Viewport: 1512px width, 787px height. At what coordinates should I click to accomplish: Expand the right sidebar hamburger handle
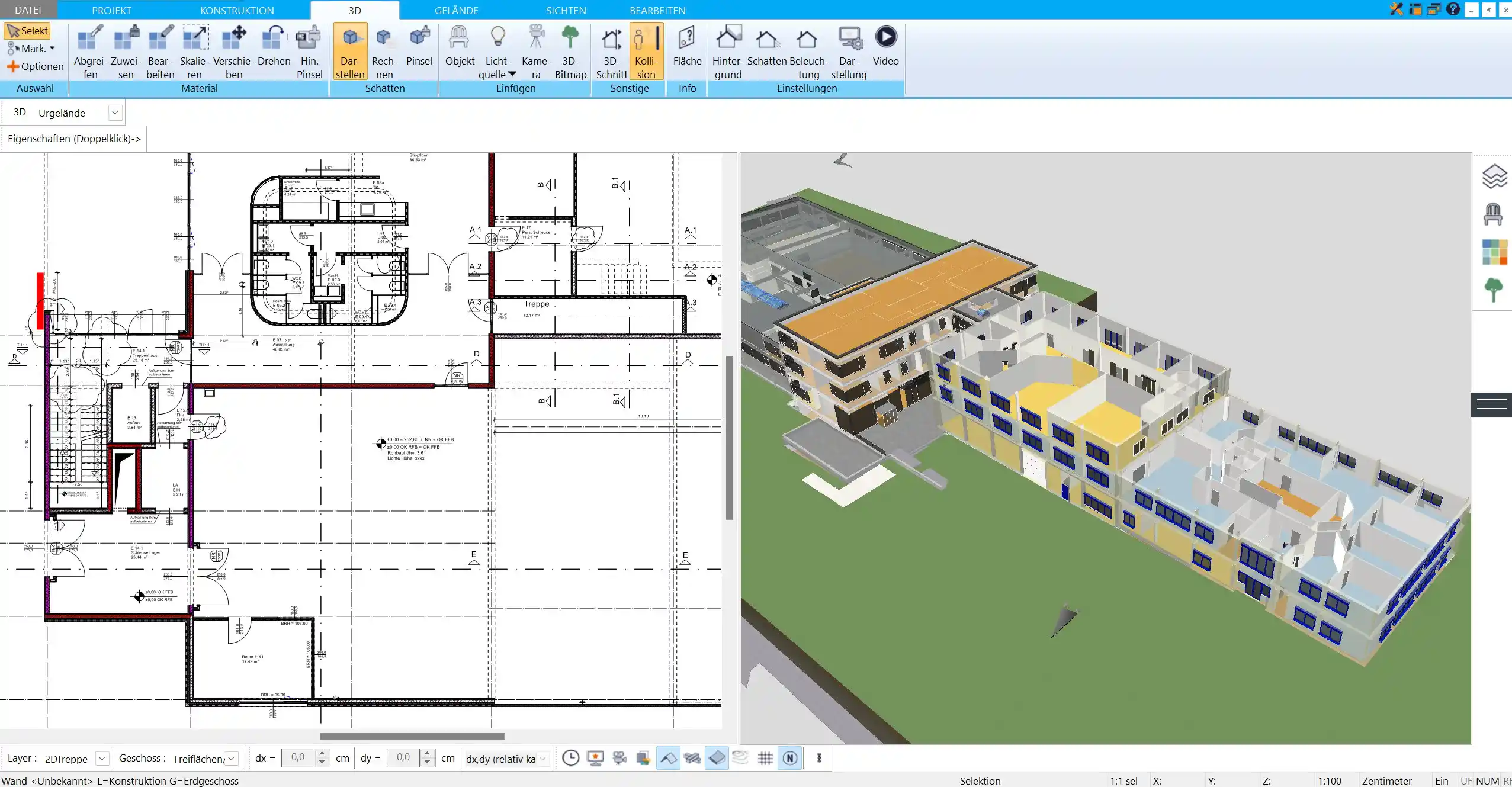tap(1491, 405)
